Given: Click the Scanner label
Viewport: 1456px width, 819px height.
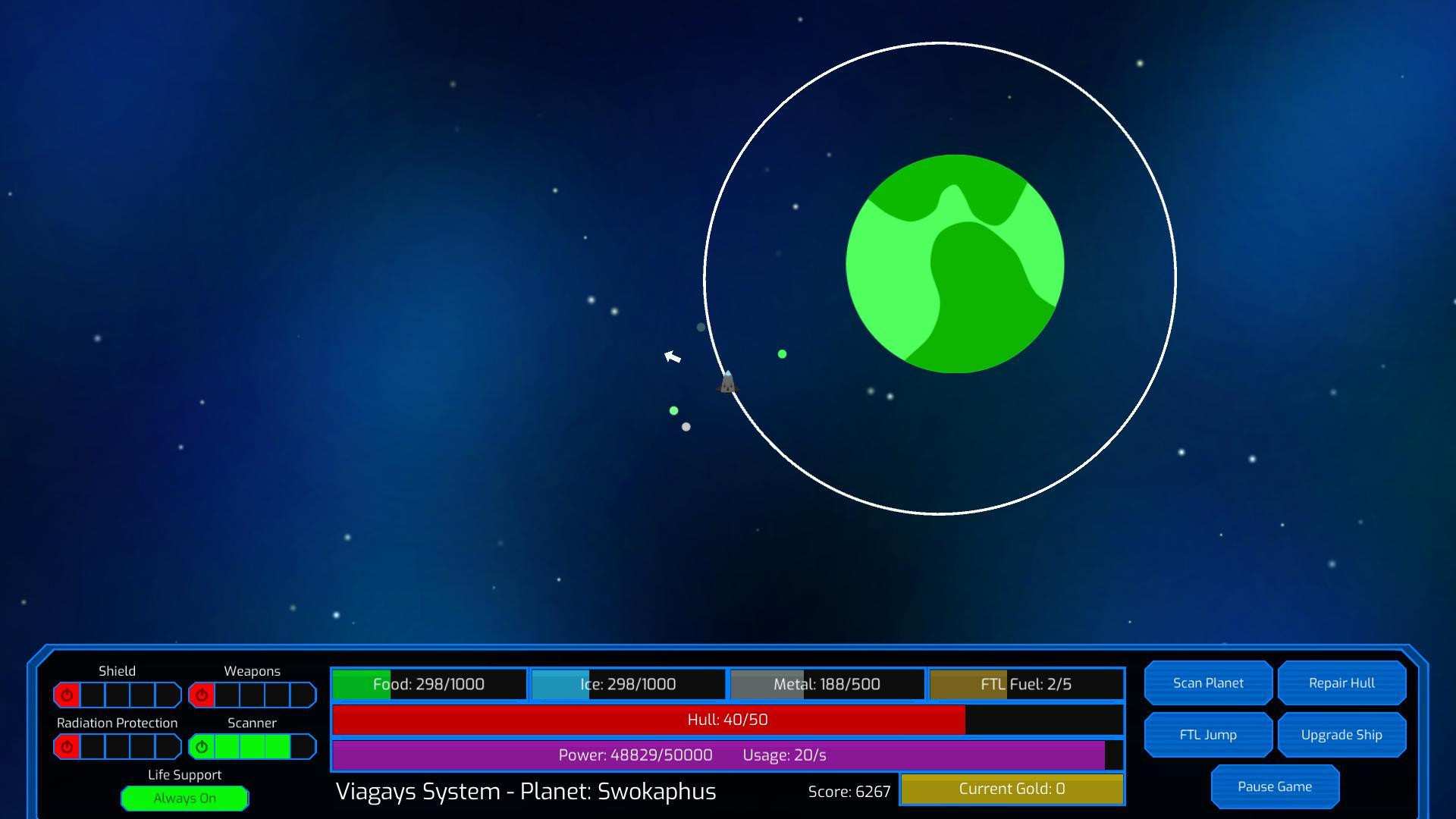Looking at the screenshot, I should pyautogui.click(x=252, y=723).
